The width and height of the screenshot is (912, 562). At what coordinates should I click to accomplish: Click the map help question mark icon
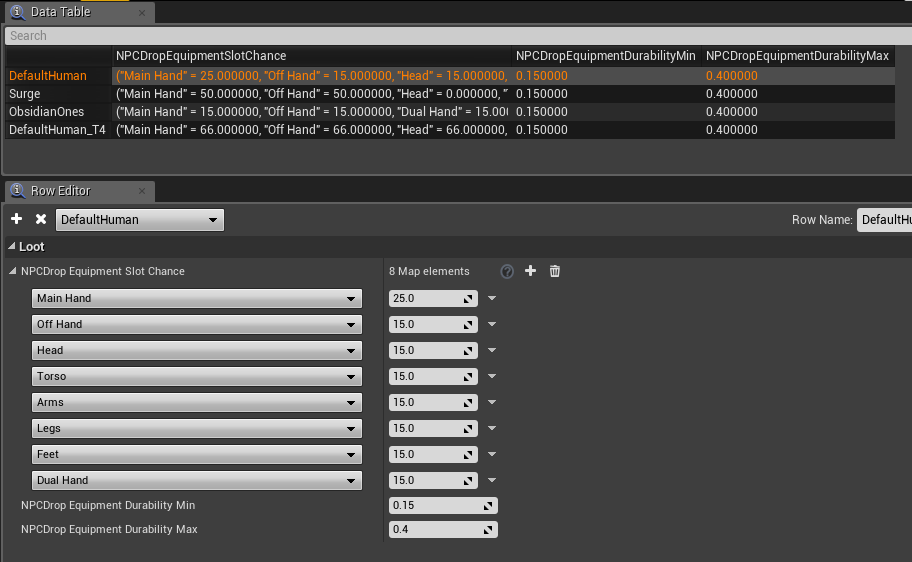pyautogui.click(x=507, y=271)
